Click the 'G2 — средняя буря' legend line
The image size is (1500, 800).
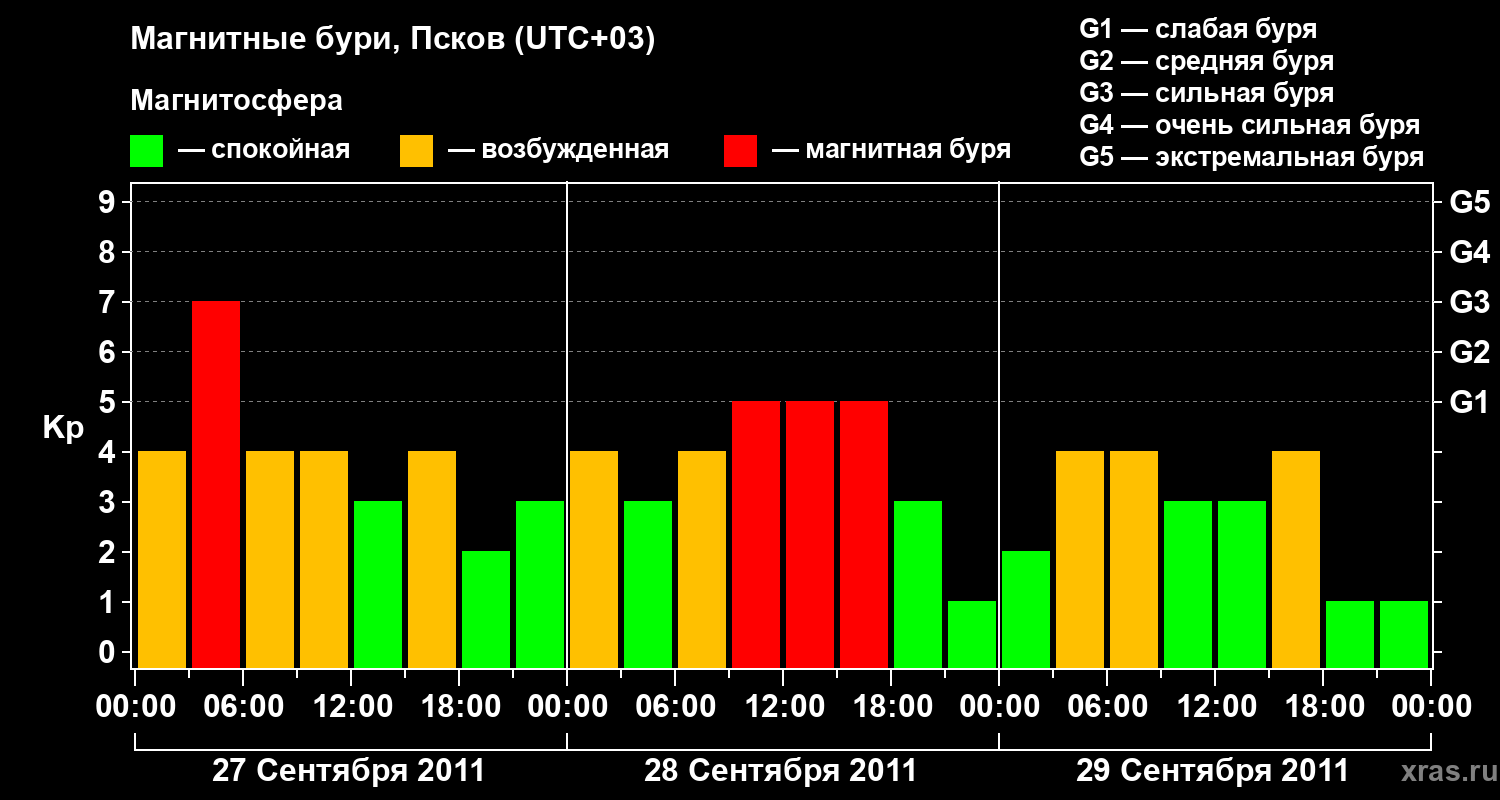click(x=1206, y=61)
